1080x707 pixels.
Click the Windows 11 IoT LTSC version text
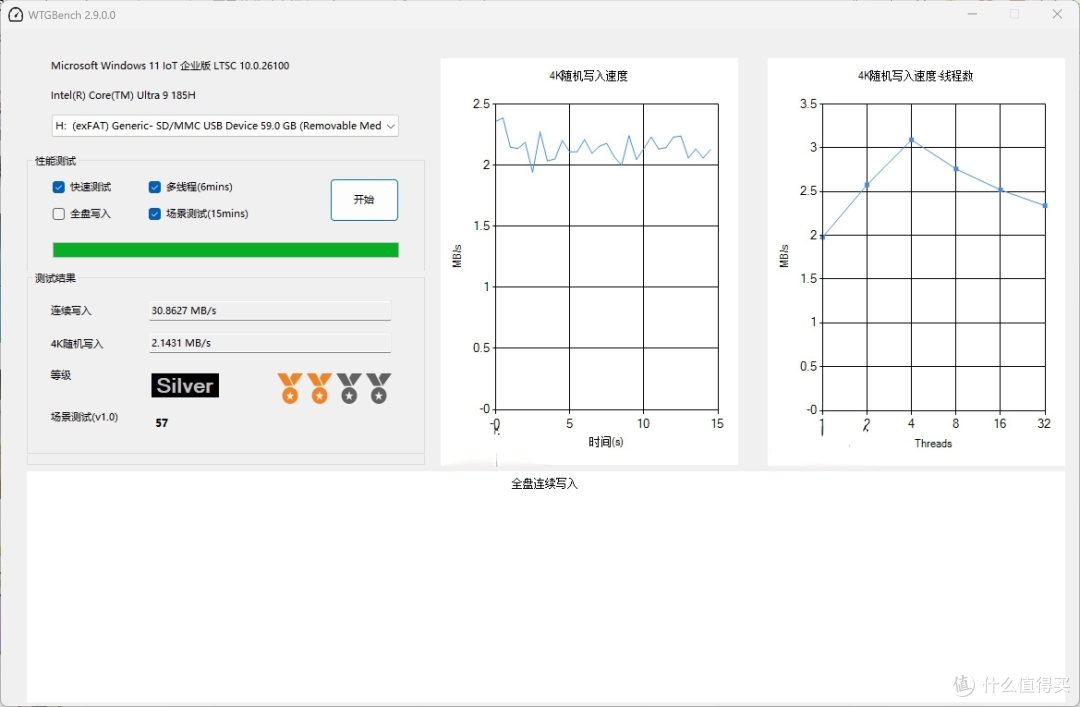[x=170, y=65]
